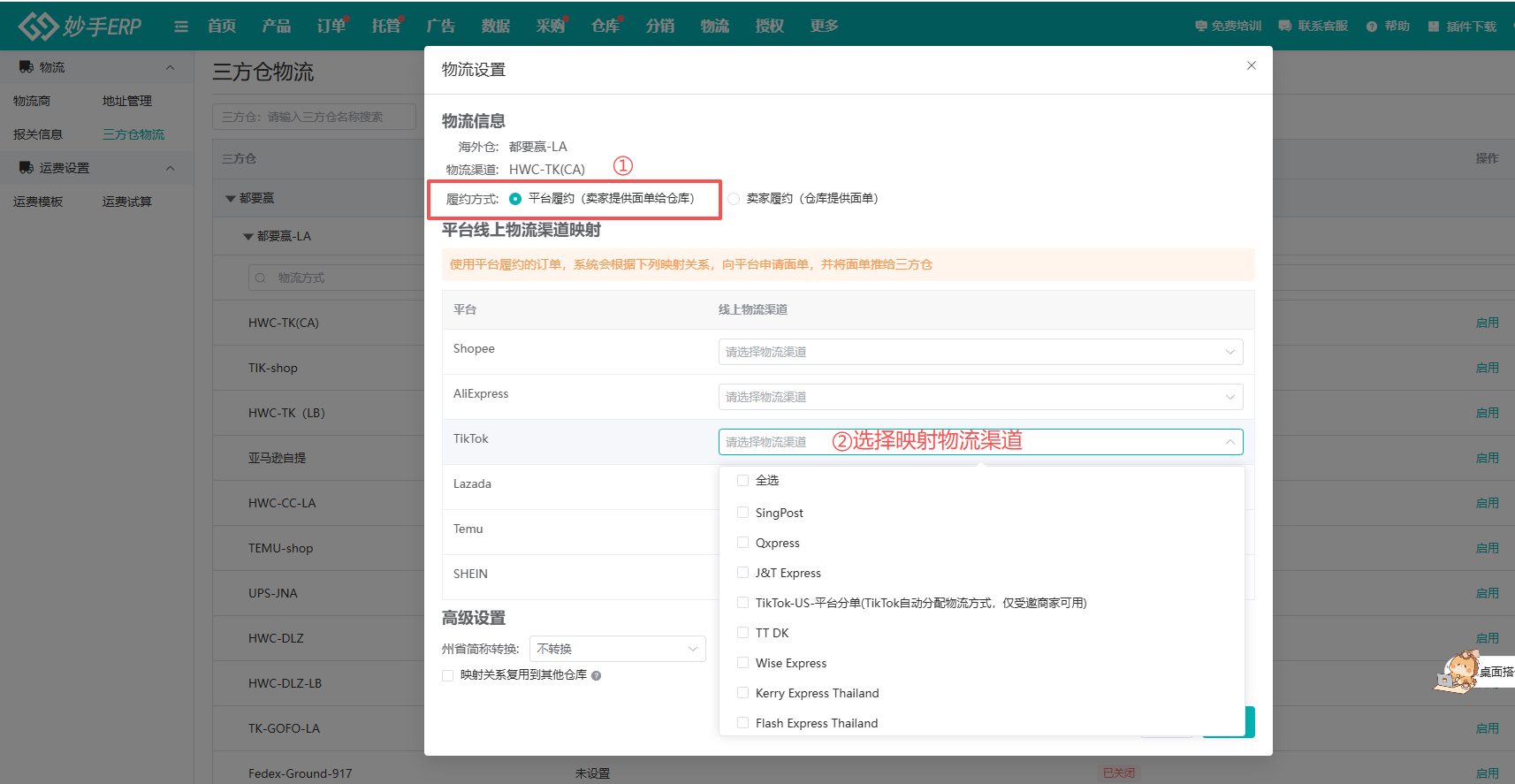
Task: Expand the 州省简称转换 dropdown
Action: click(617, 649)
